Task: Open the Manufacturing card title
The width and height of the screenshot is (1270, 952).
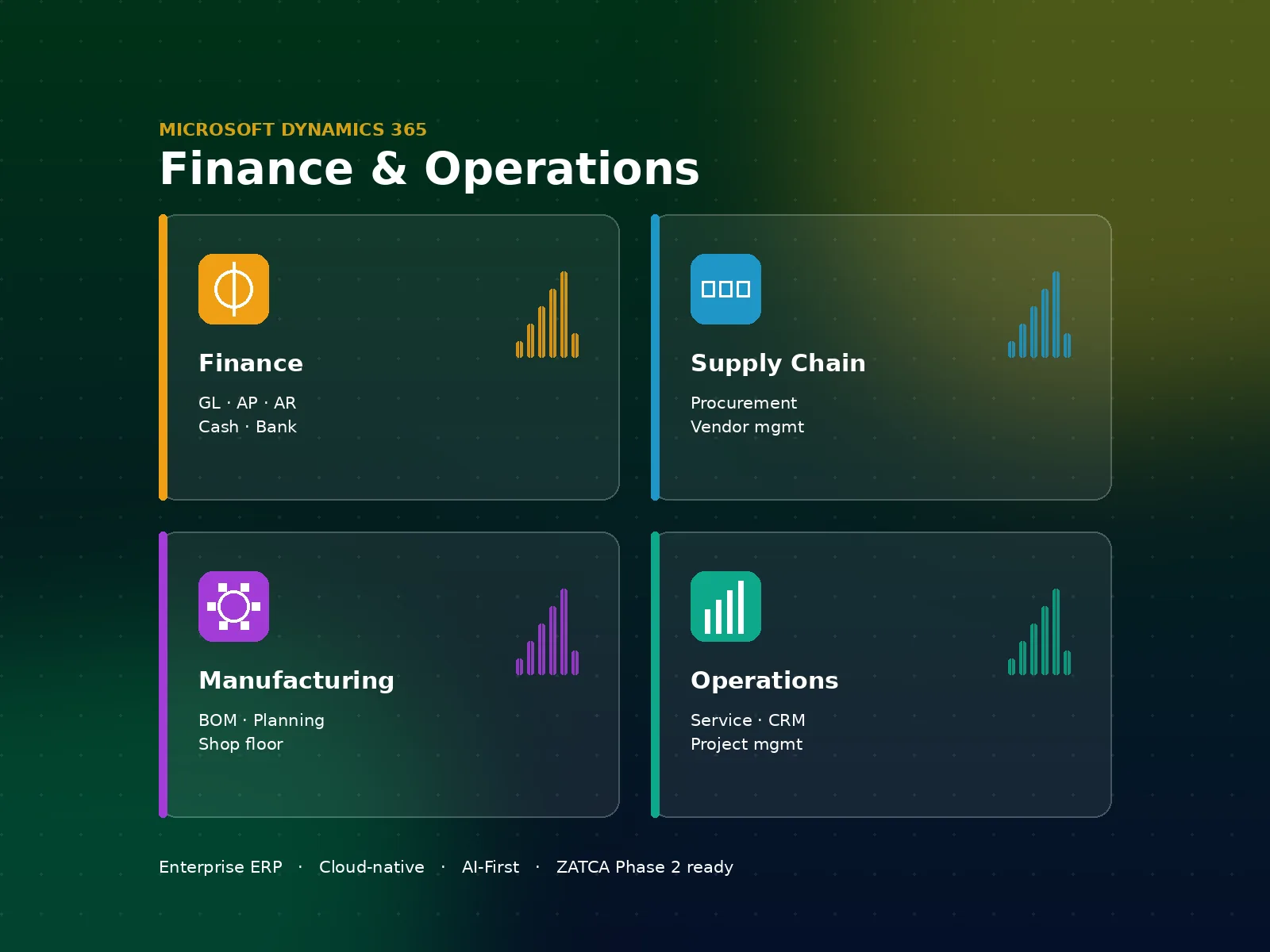Action: coord(296,681)
